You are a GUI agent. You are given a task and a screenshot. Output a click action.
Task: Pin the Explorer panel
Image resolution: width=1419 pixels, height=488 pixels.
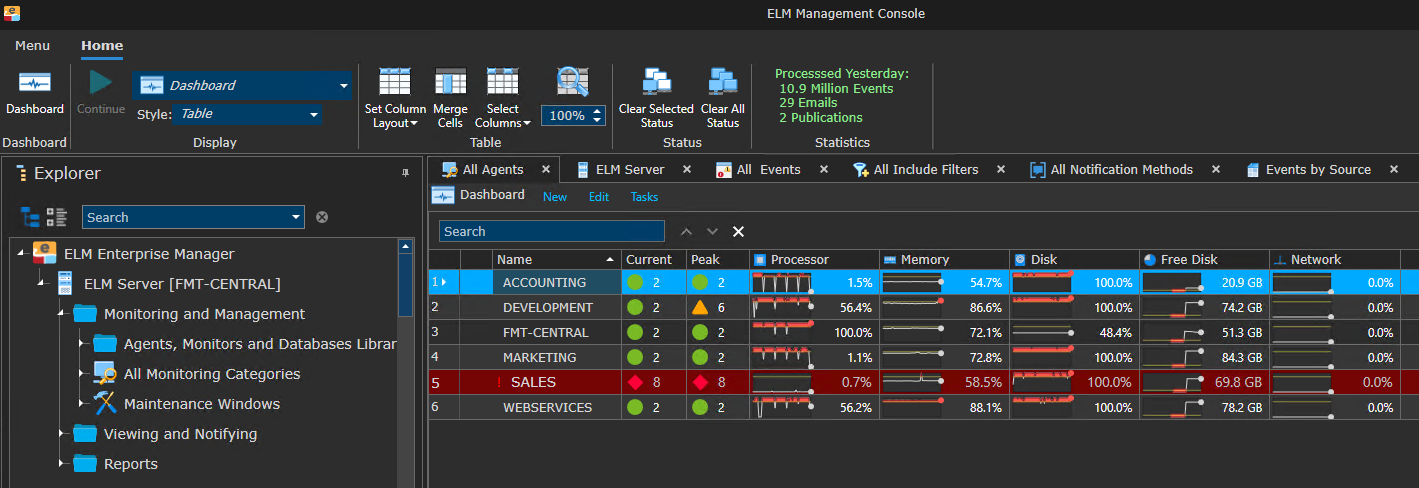[x=405, y=173]
